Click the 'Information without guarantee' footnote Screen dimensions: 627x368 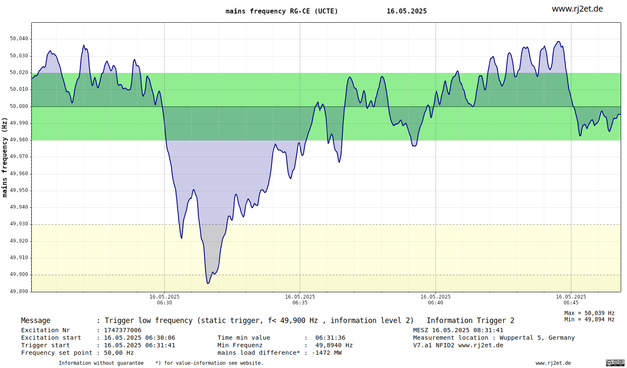point(101,363)
